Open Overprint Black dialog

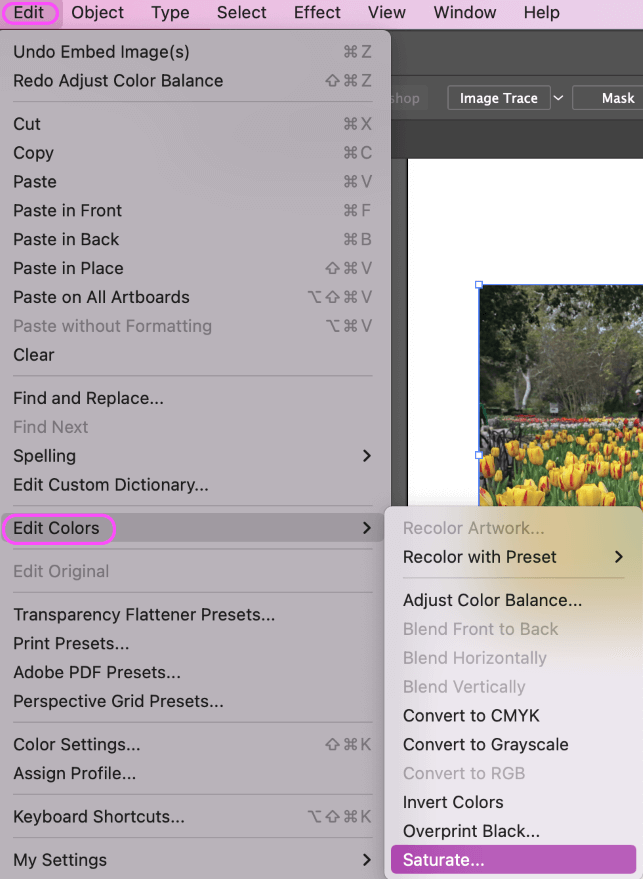click(x=471, y=831)
